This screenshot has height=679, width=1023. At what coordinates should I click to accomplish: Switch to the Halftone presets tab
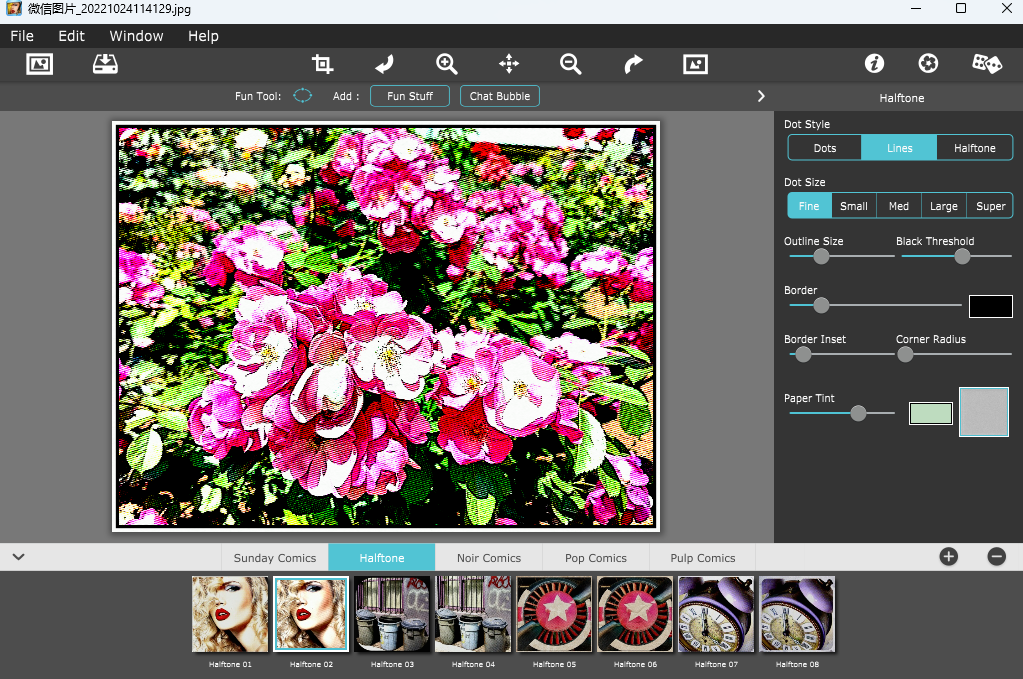[x=382, y=558]
